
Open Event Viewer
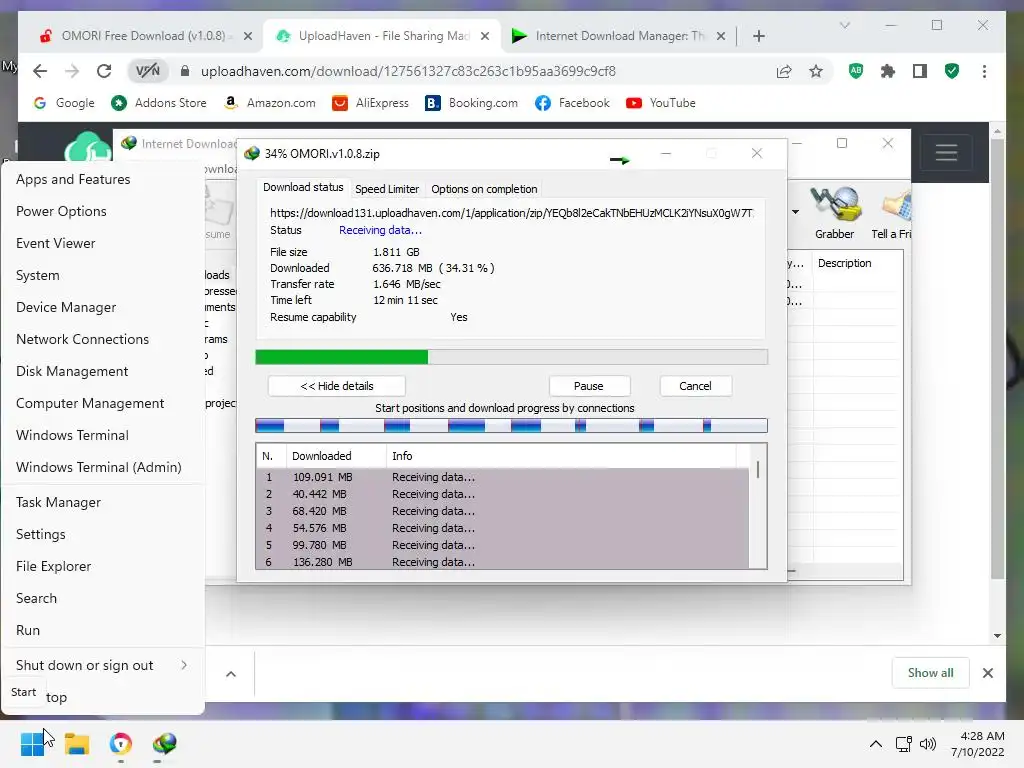tap(56, 243)
